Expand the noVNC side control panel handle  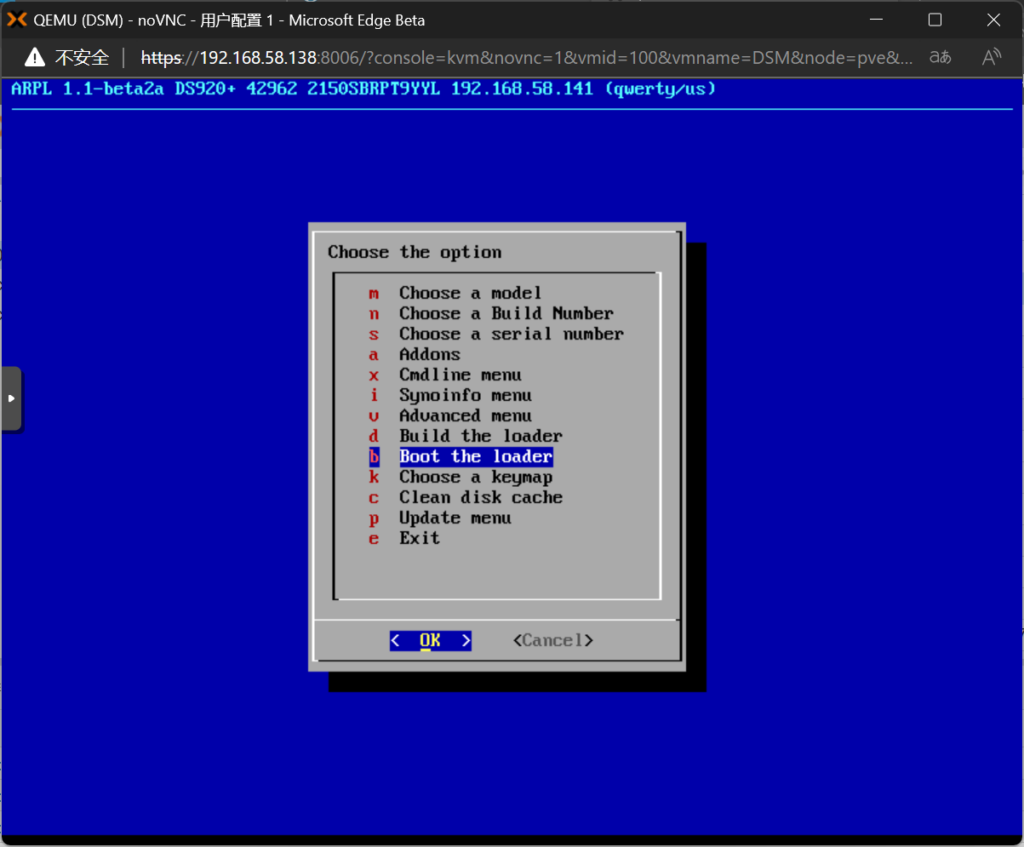tap(11, 398)
